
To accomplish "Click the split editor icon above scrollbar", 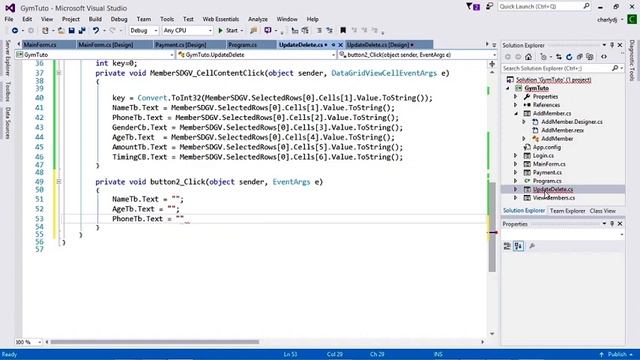I will click(492, 64).
